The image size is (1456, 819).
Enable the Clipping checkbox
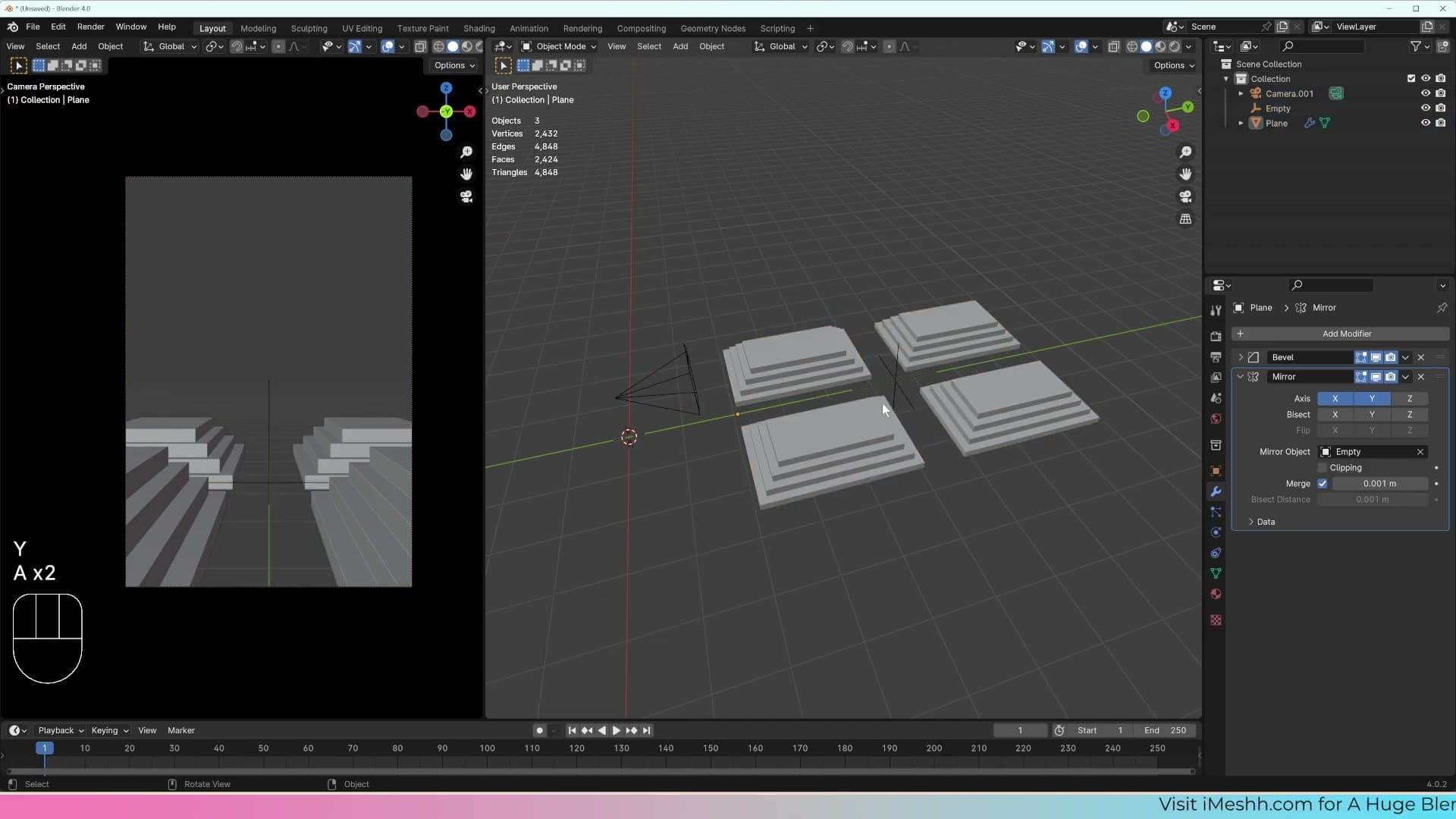[x=1323, y=468]
